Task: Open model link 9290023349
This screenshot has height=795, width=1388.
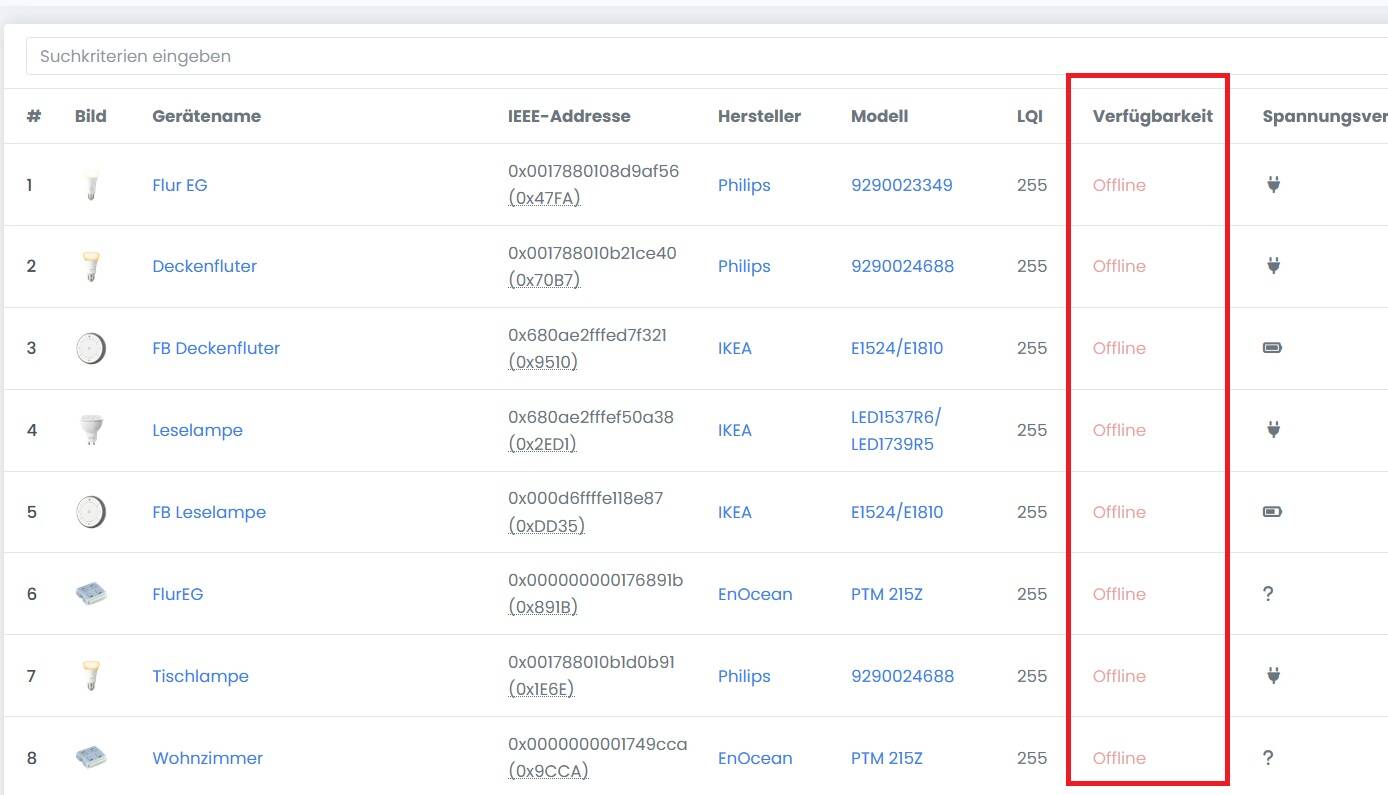Action: [x=901, y=185]
